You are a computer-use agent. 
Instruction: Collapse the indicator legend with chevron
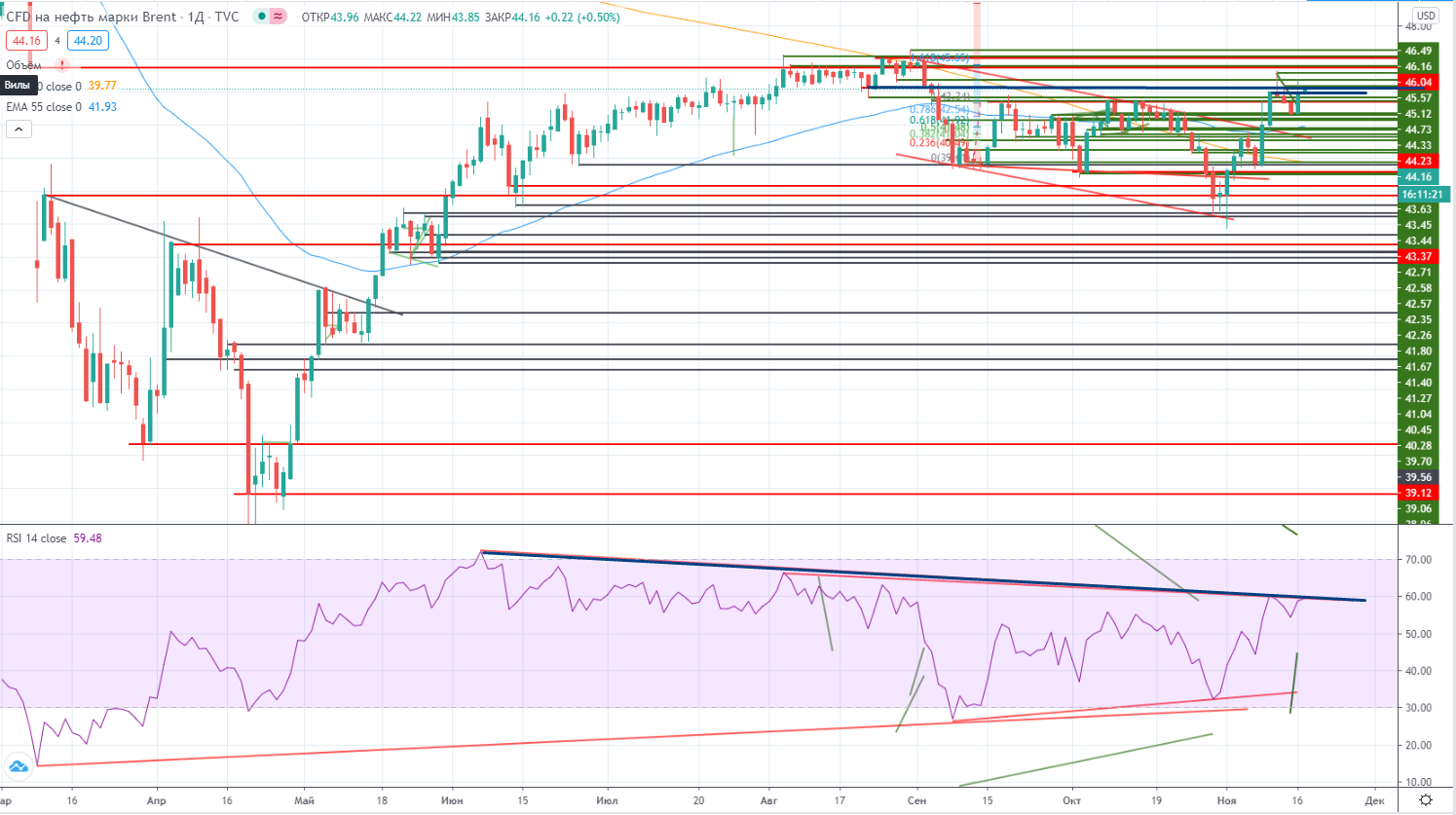(18, 129)
